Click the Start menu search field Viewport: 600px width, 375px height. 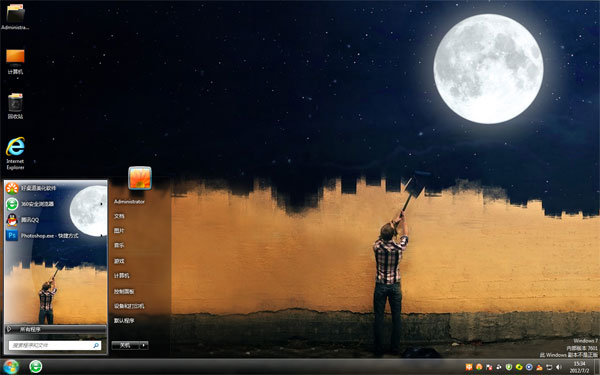55,346
